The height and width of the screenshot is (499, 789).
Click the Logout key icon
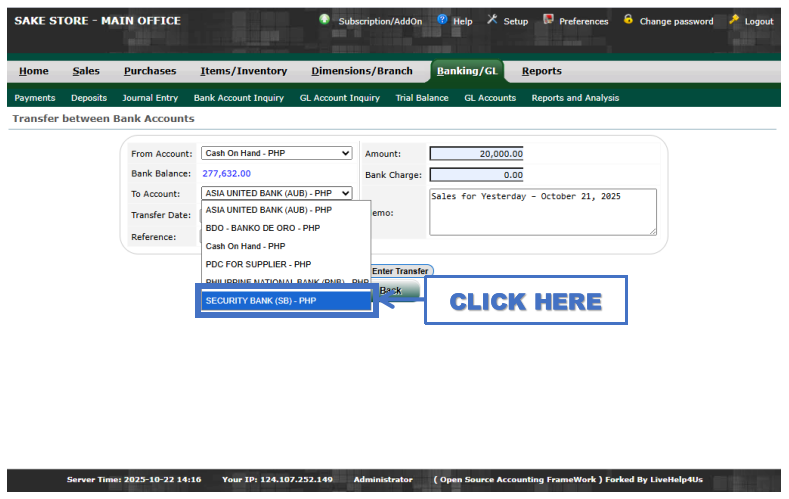click(x=734, y=20)
